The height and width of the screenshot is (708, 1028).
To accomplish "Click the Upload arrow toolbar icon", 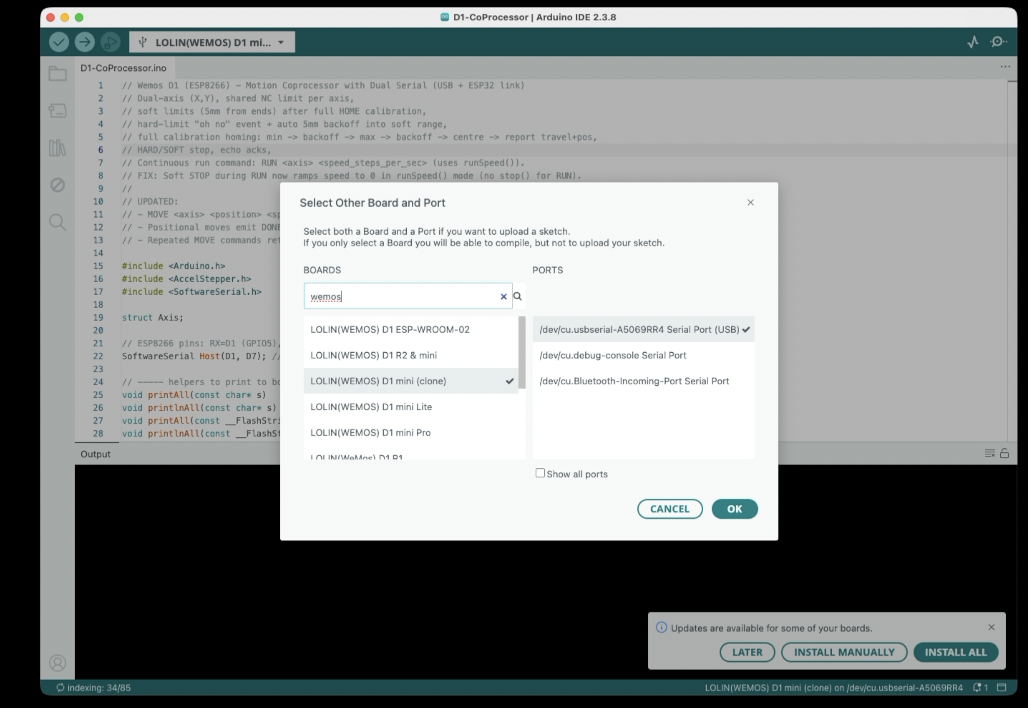I will 85,42.
